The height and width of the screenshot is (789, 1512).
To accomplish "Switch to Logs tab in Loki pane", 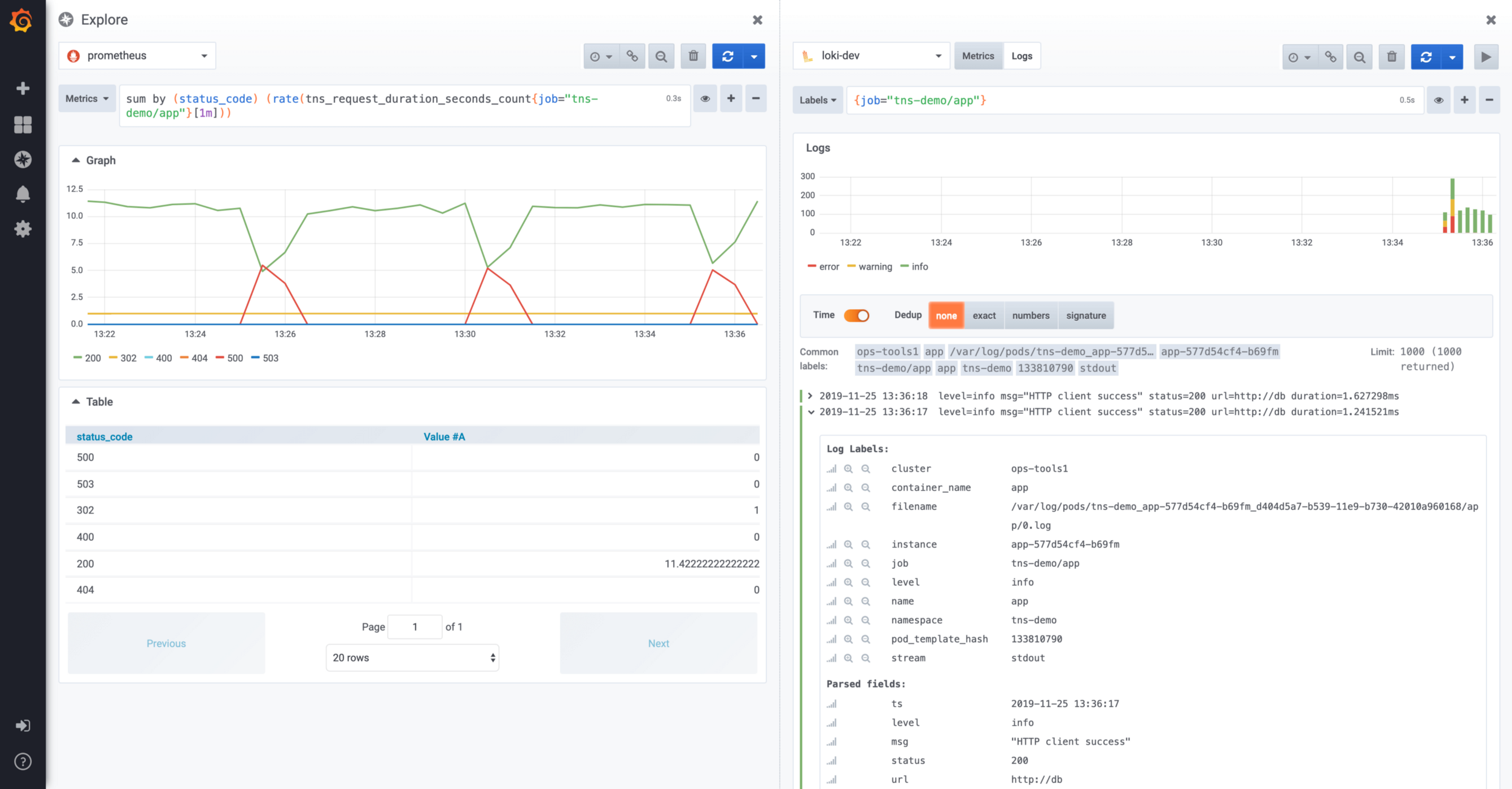I will click(x=1022, y=55).
